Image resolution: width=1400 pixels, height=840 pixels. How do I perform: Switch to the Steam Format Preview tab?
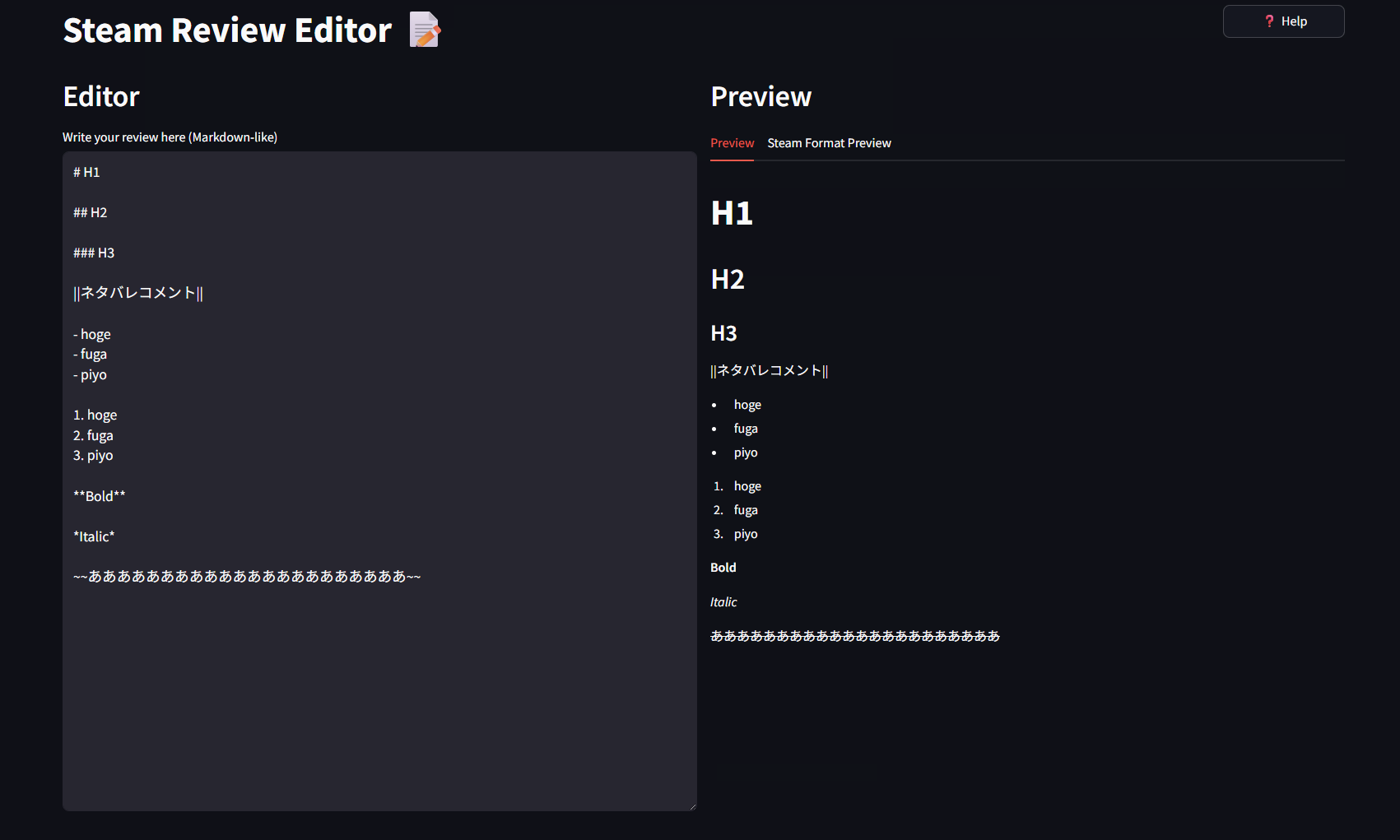pyautogui.click(x=829, y=143)
